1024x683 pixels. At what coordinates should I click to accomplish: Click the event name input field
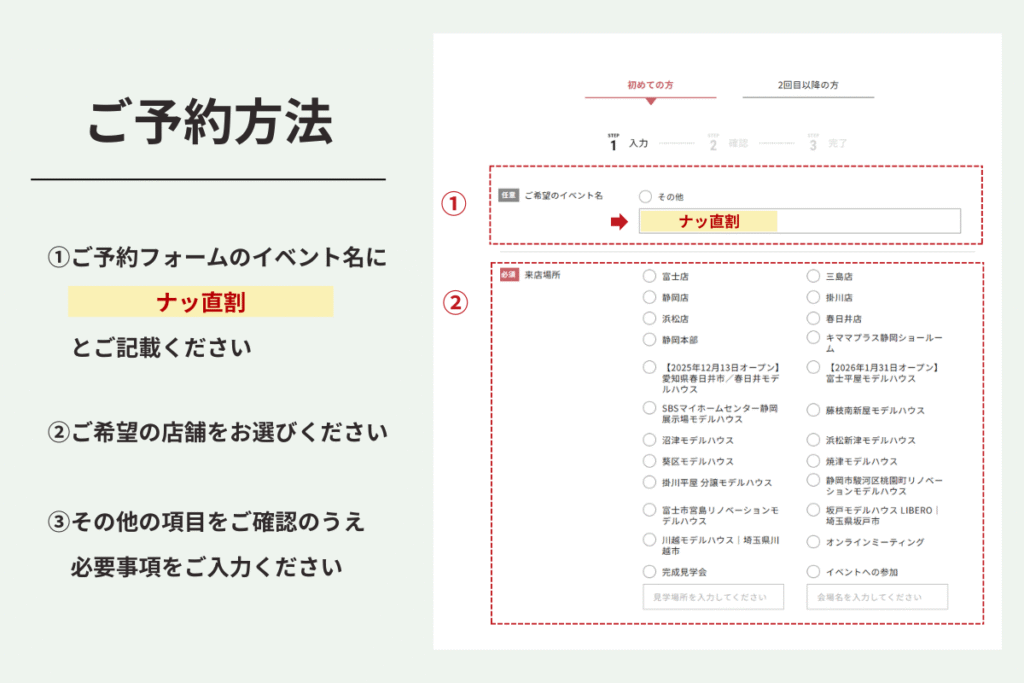tap(799, 221)
